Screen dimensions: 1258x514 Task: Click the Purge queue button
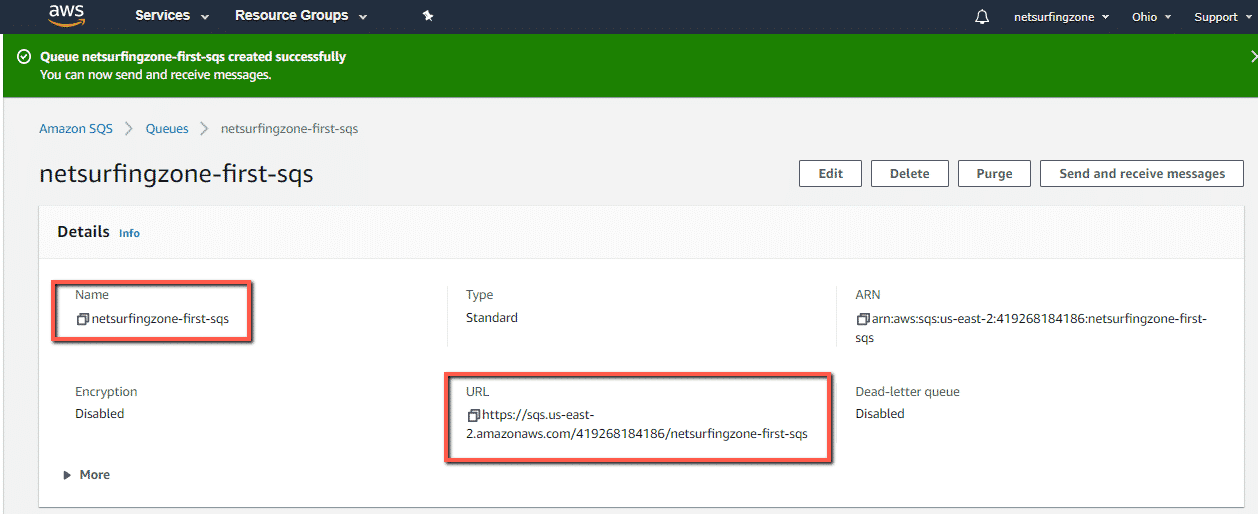tap(994, 173)
